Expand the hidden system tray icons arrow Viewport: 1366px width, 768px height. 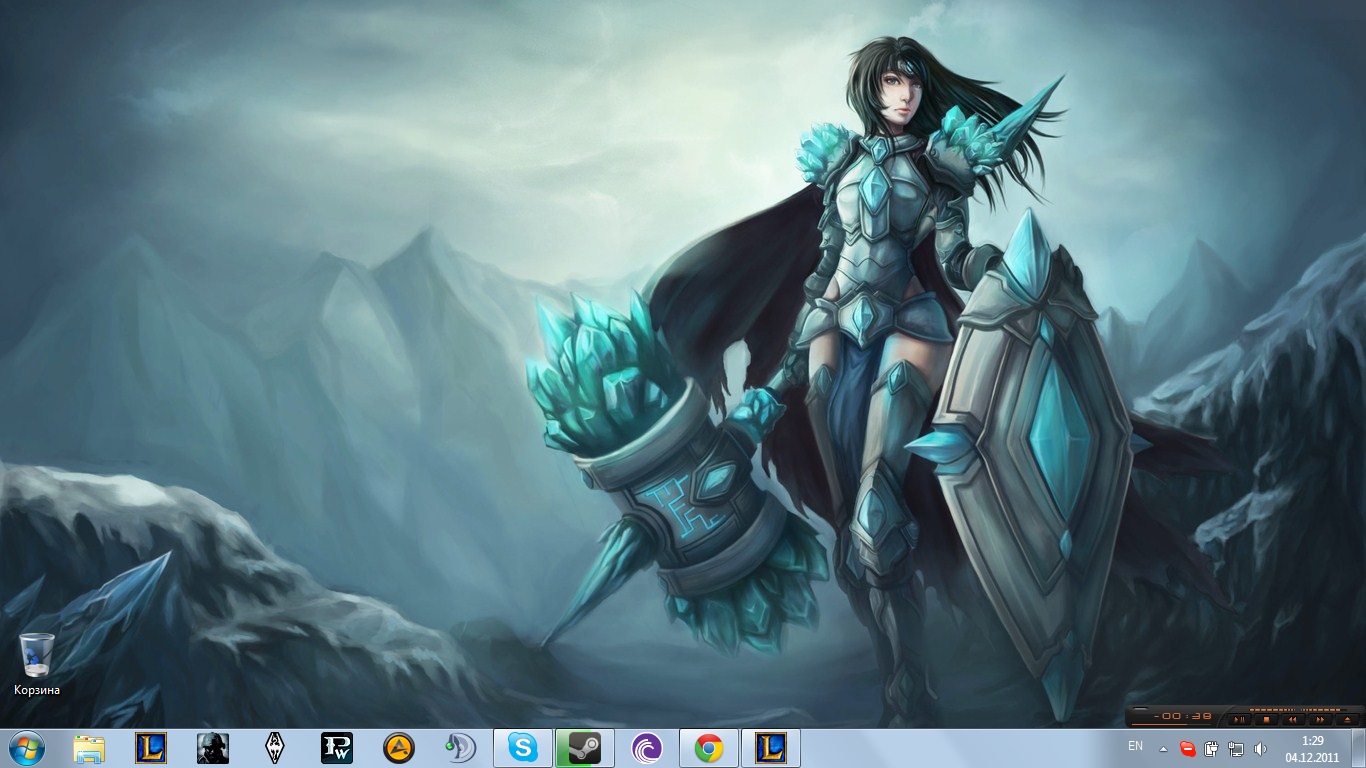1163,748
